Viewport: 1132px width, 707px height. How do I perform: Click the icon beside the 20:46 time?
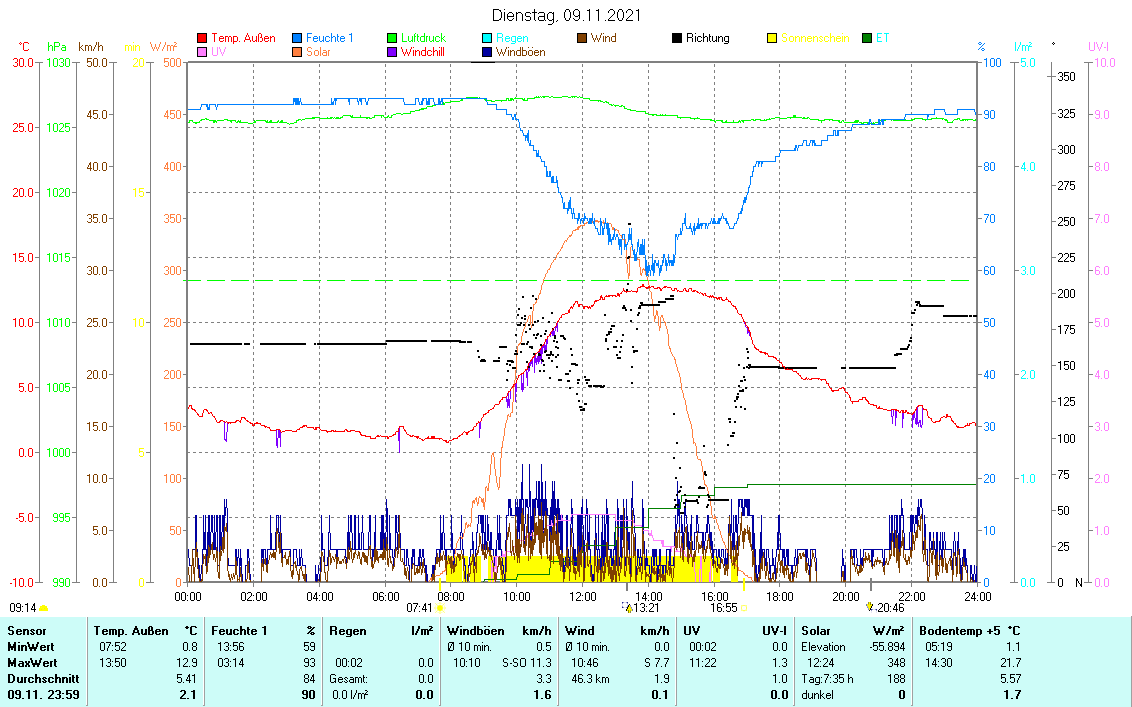(870, 607)
